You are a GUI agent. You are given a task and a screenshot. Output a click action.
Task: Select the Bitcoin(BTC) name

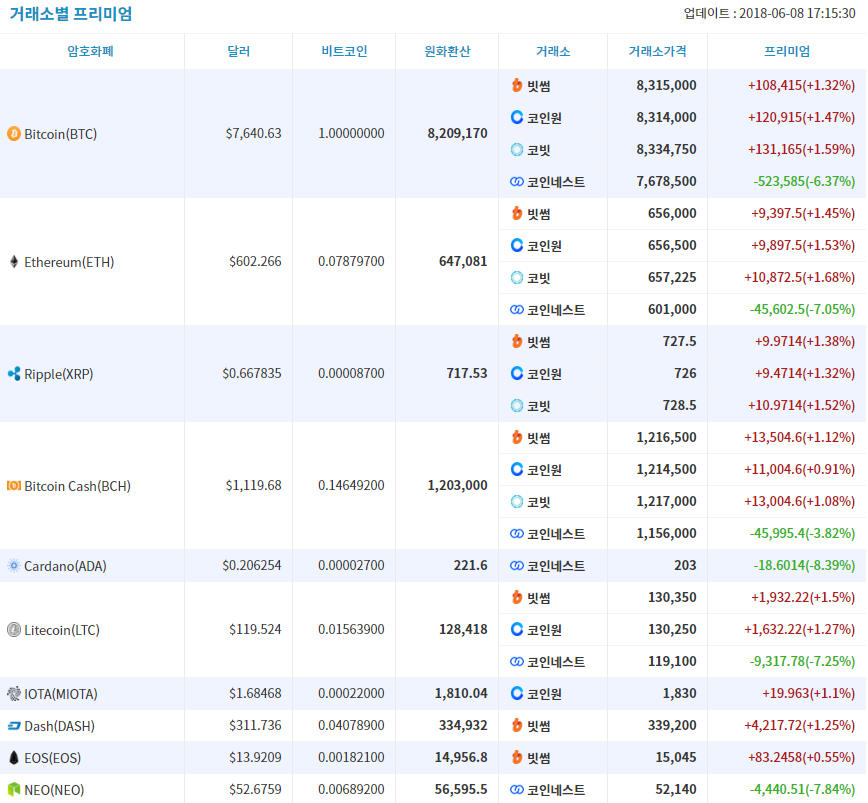click(61, 134)
